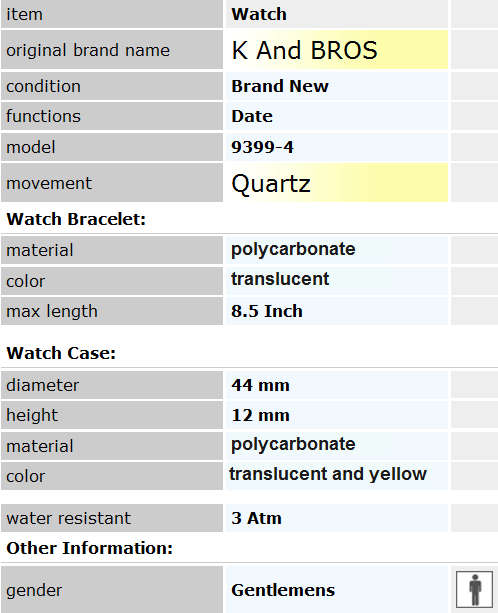This screenshot has width=498, height=613.
Task: Select the model number 9399-4
Action: point(262,147)
